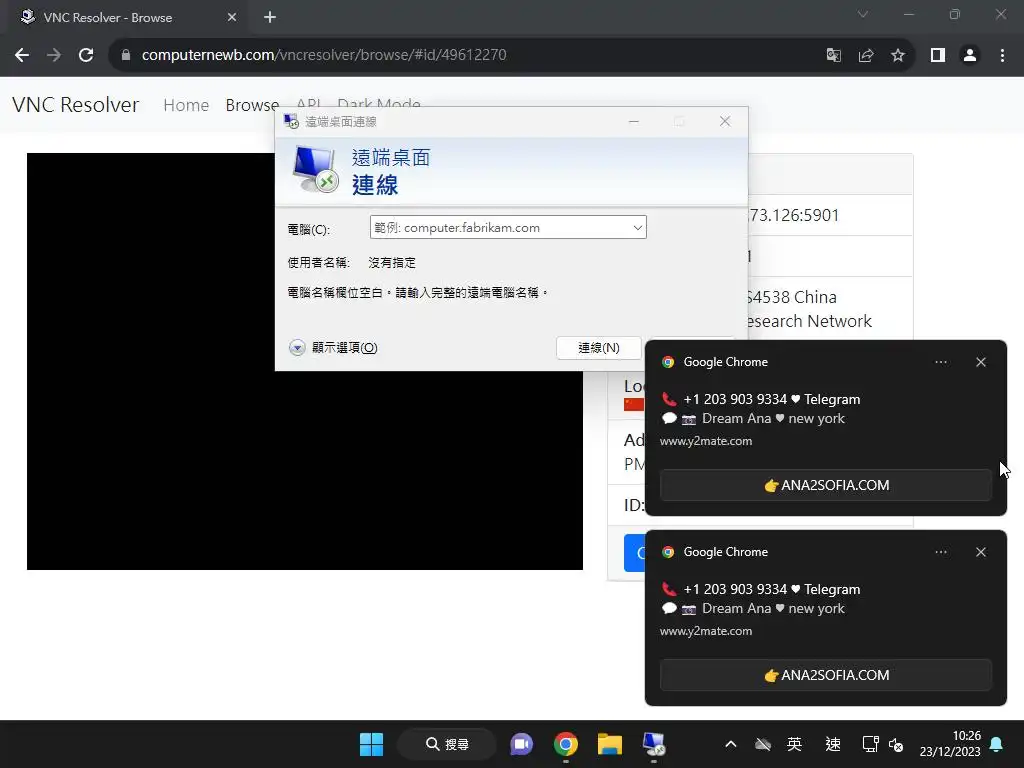Open the Browse nav link
Viewport: 1024px width, 768px height.
252,105
